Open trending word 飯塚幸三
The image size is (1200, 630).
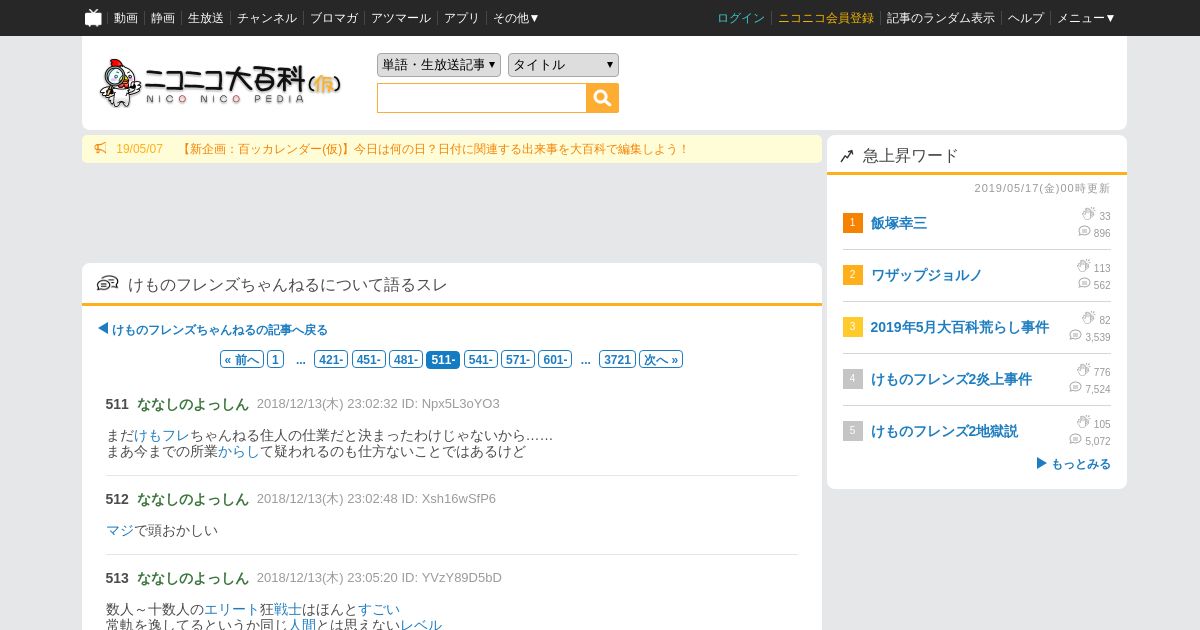tap(899, 223)
